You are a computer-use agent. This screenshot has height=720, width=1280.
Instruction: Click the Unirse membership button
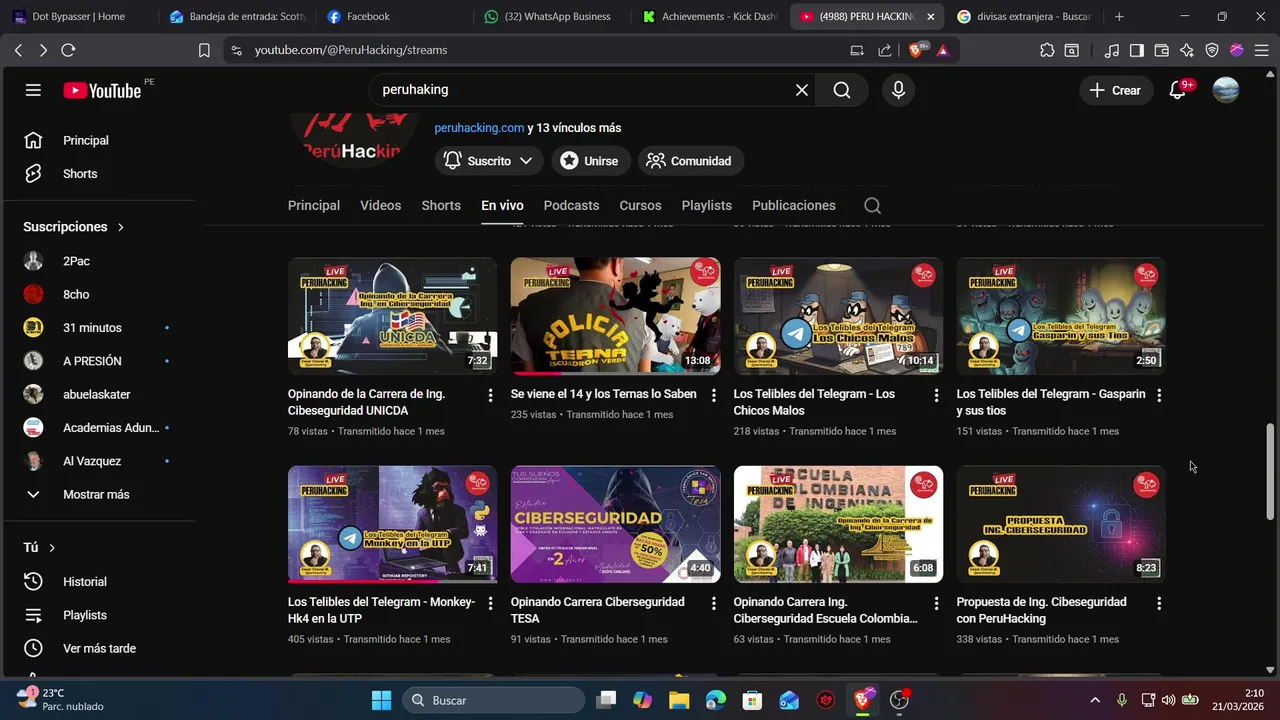[x=589, y=160]
